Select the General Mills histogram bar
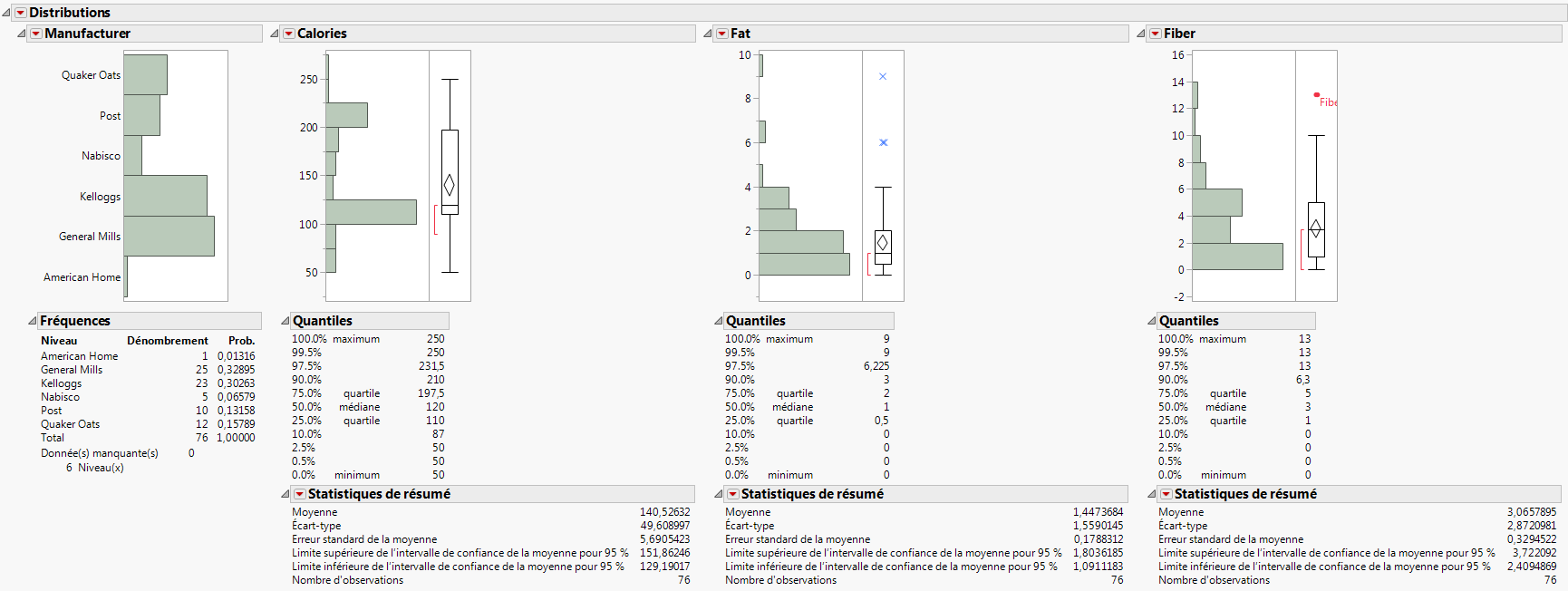 169,236
